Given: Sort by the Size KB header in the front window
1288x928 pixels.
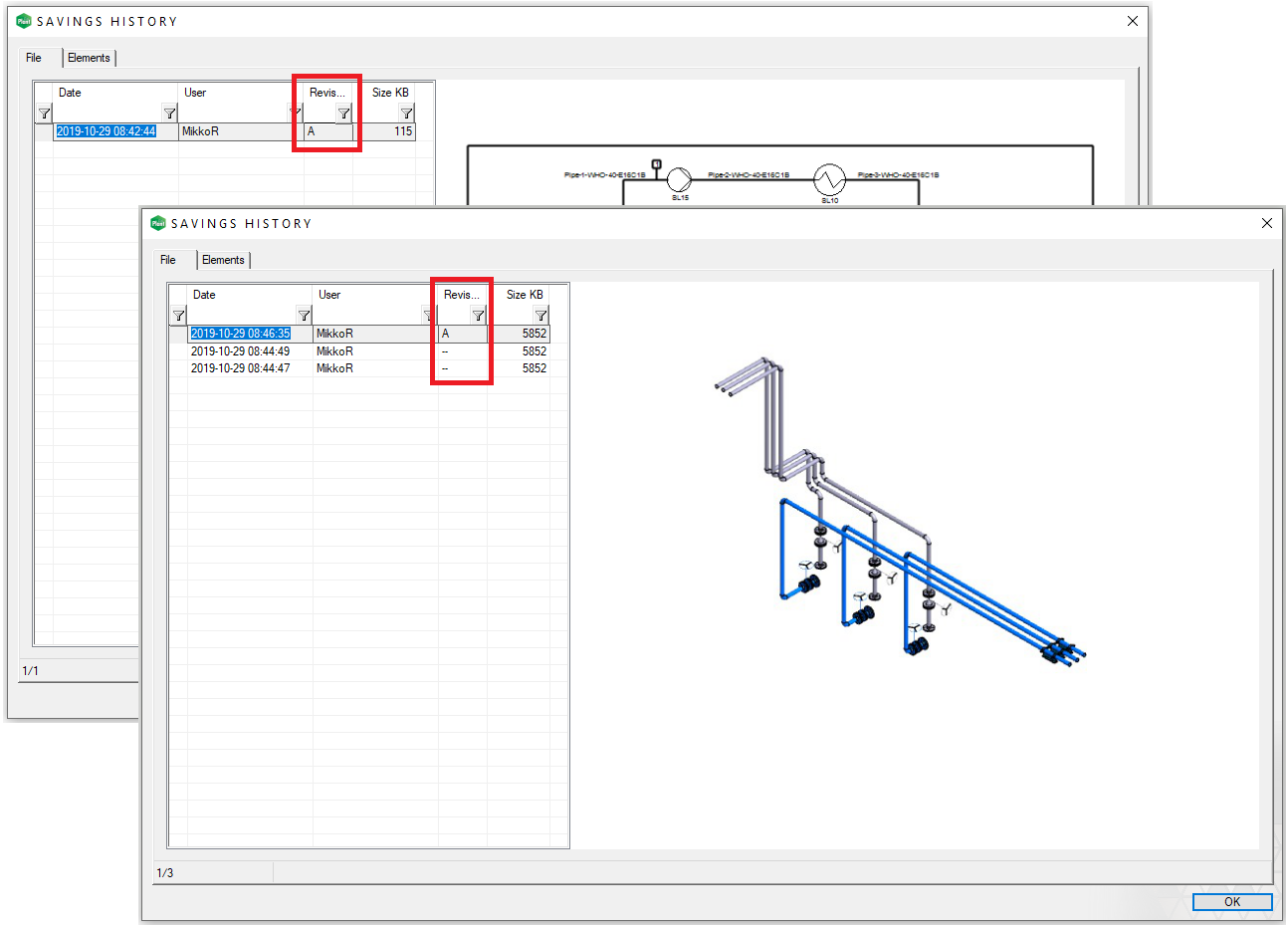Looking at the screenshot, I should (x=525, y=295).
